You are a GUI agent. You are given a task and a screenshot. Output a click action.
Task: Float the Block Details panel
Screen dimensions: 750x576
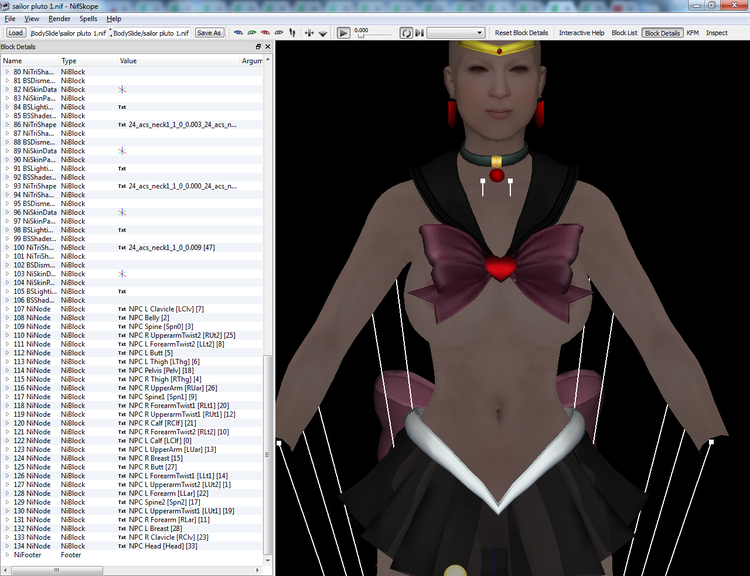pos(258,46)
